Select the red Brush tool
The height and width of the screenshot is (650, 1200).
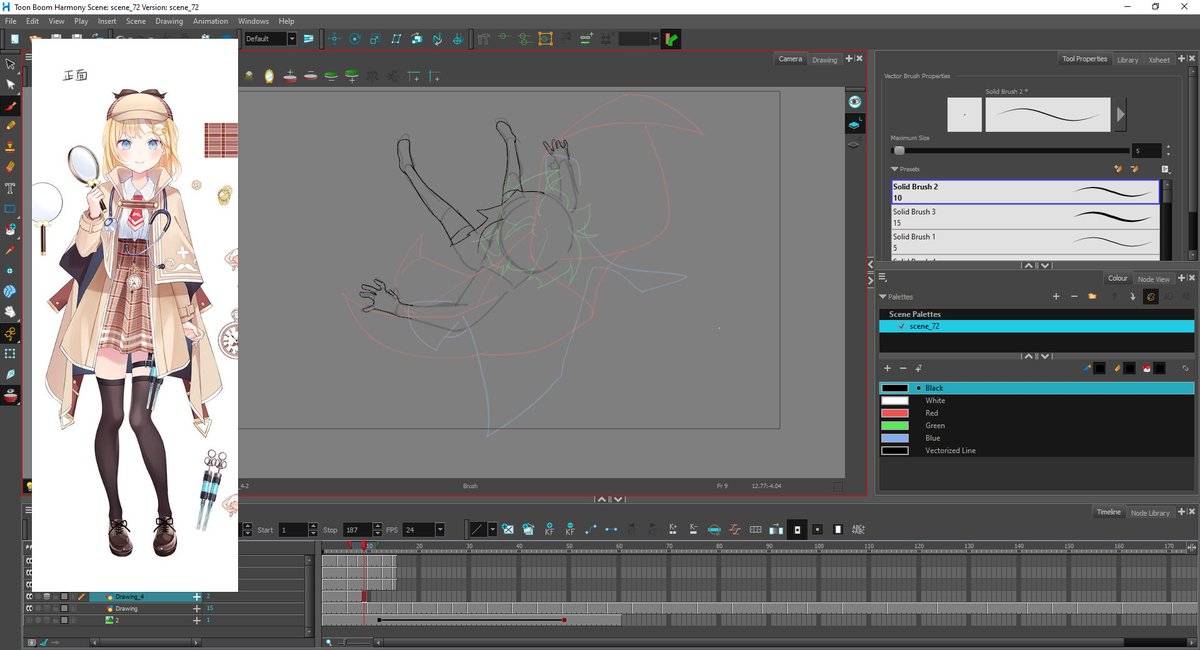tap(10, 106)
